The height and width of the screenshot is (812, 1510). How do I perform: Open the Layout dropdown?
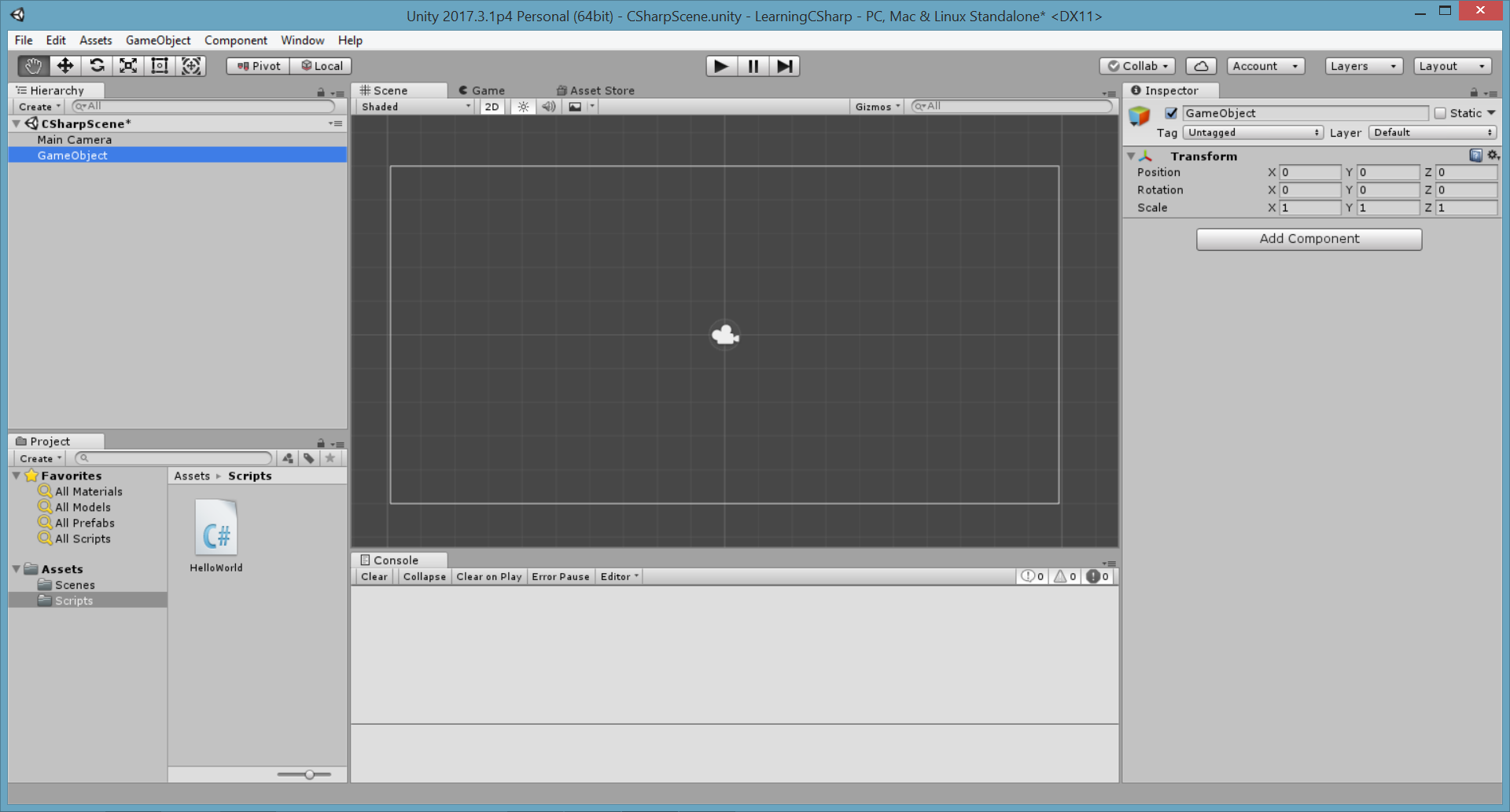click(x=1452, y=66)
